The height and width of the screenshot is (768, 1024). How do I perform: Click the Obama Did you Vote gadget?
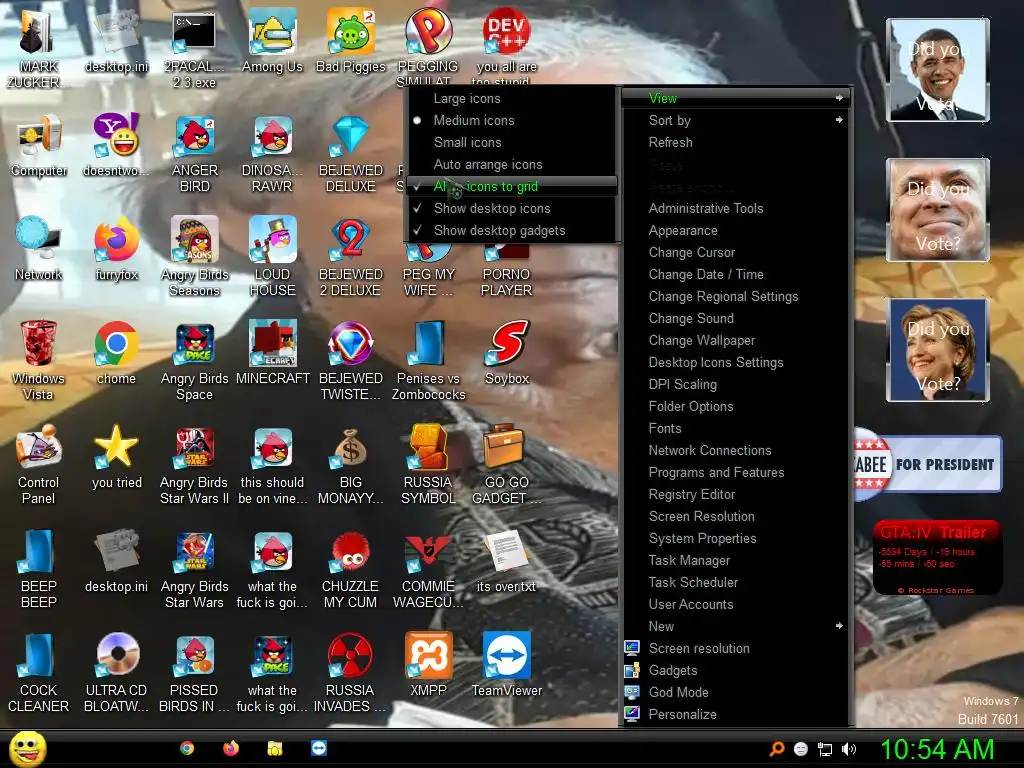(x=938, y=70)
